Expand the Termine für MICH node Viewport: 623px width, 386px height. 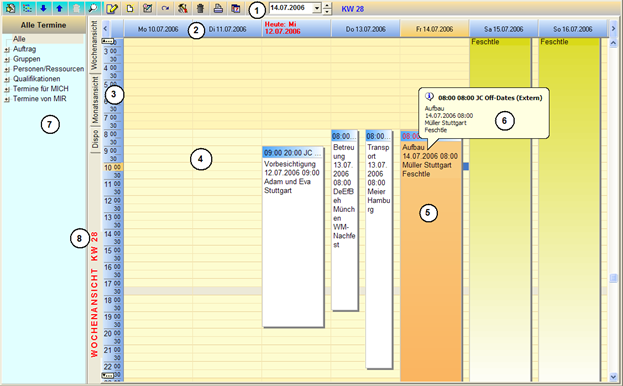(x=7, y=89)
